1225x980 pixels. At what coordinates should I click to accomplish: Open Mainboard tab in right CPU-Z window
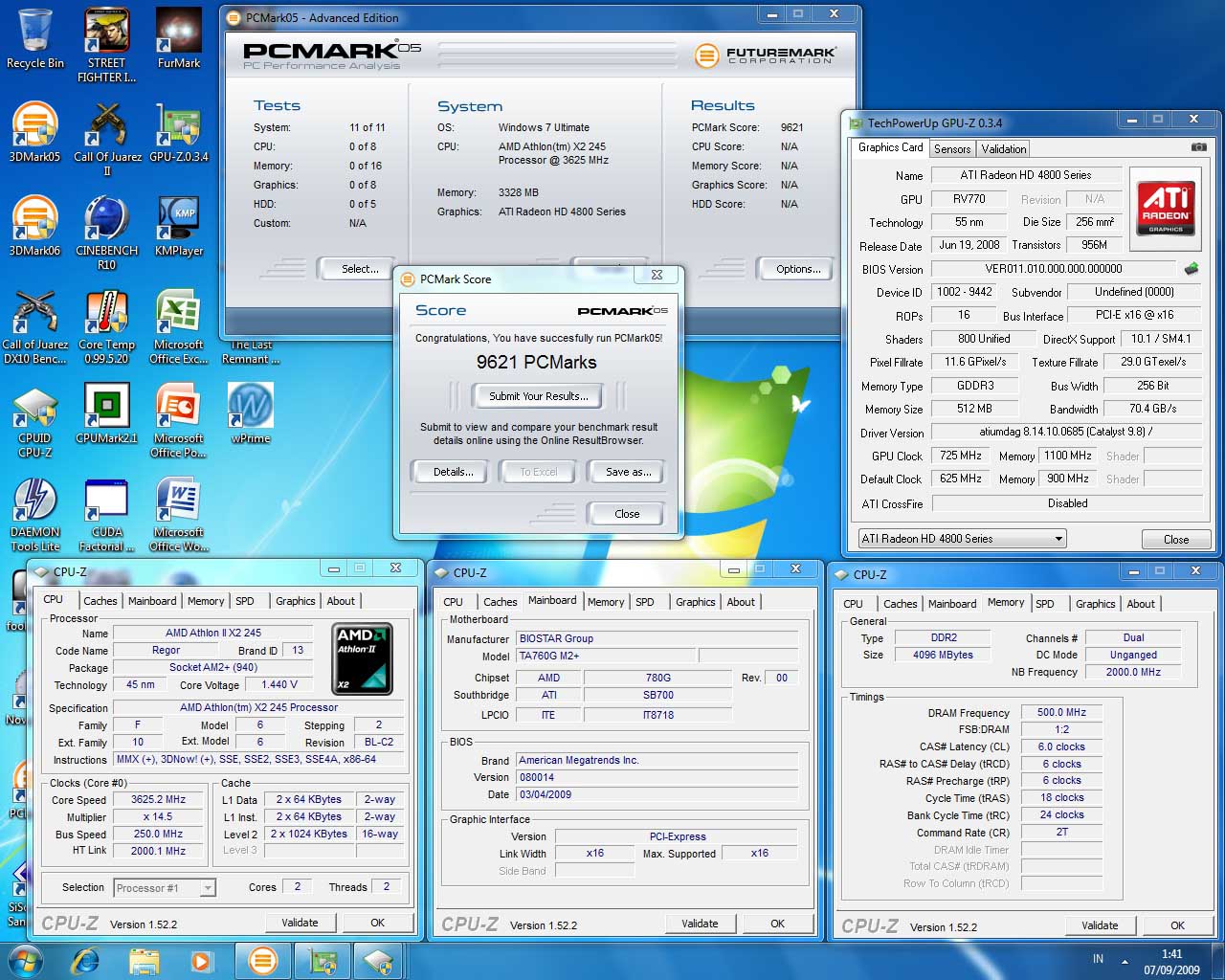click(952, 604)
